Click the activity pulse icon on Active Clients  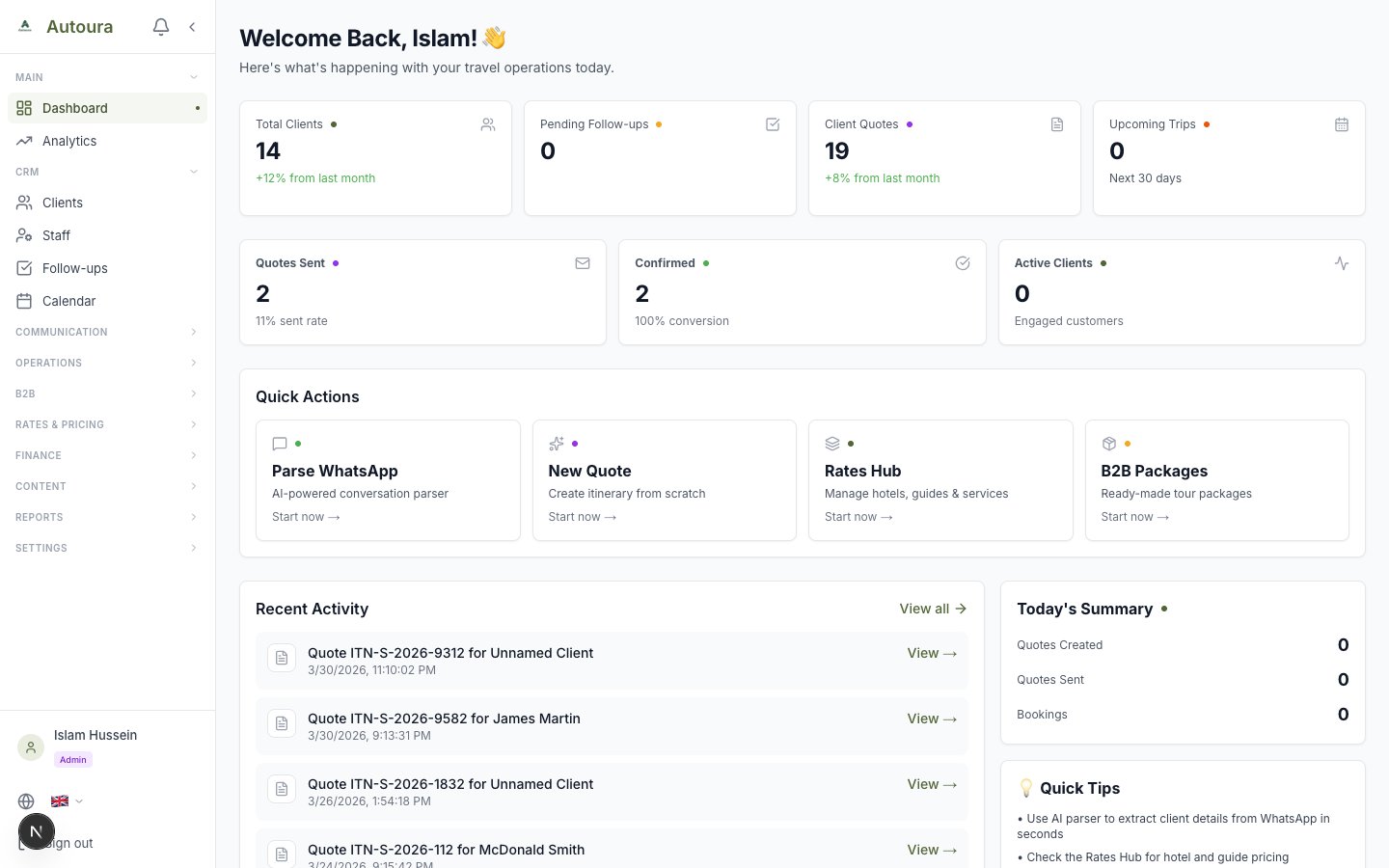[x=1342, y=263]
